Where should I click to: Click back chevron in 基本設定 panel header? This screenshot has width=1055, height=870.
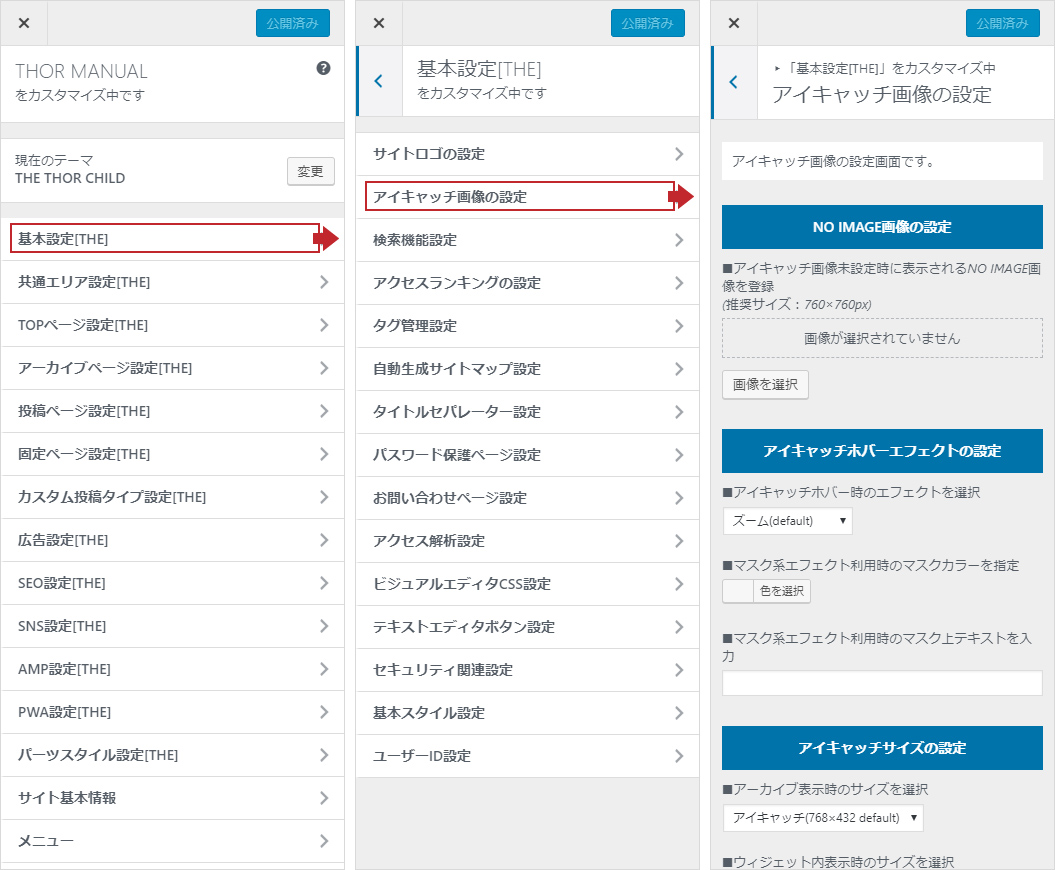pos(378,81)
